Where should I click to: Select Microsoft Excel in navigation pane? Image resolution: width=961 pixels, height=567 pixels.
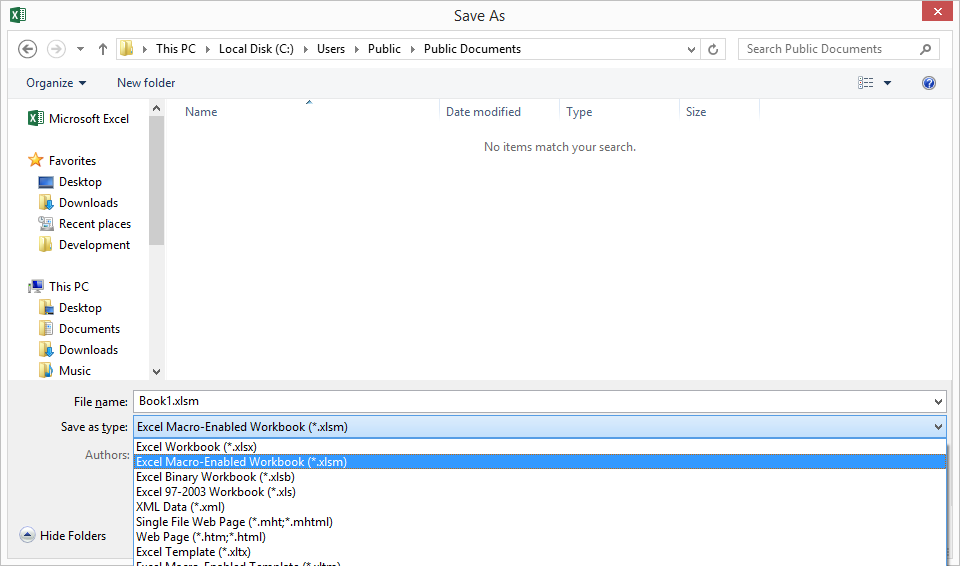click(x=79, y=118)
